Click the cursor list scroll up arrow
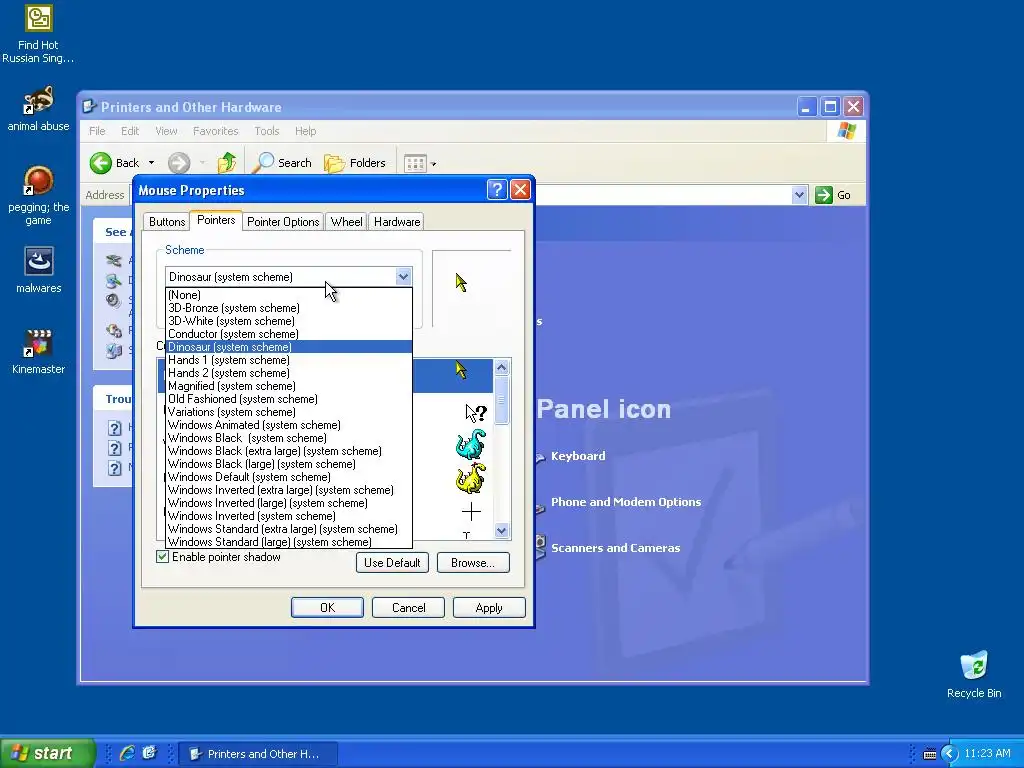 [x=502, y=368]
